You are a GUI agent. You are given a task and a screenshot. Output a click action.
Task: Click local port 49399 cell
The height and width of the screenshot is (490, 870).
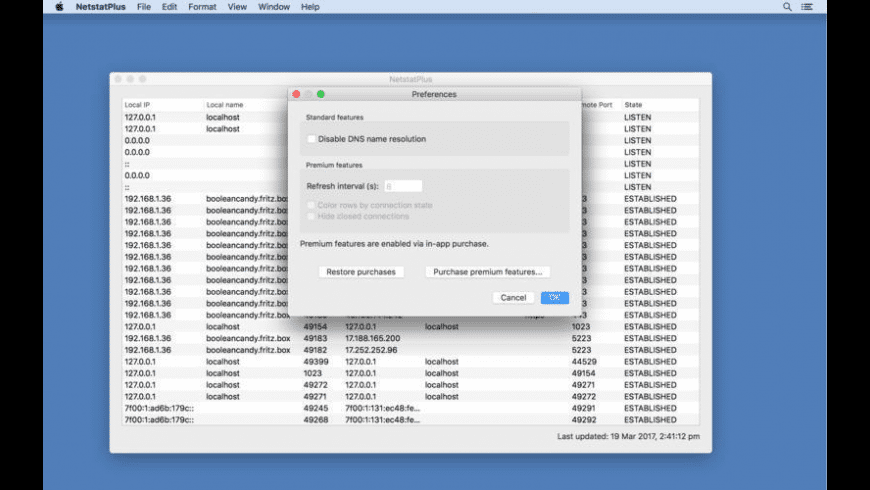click(316, 361)
